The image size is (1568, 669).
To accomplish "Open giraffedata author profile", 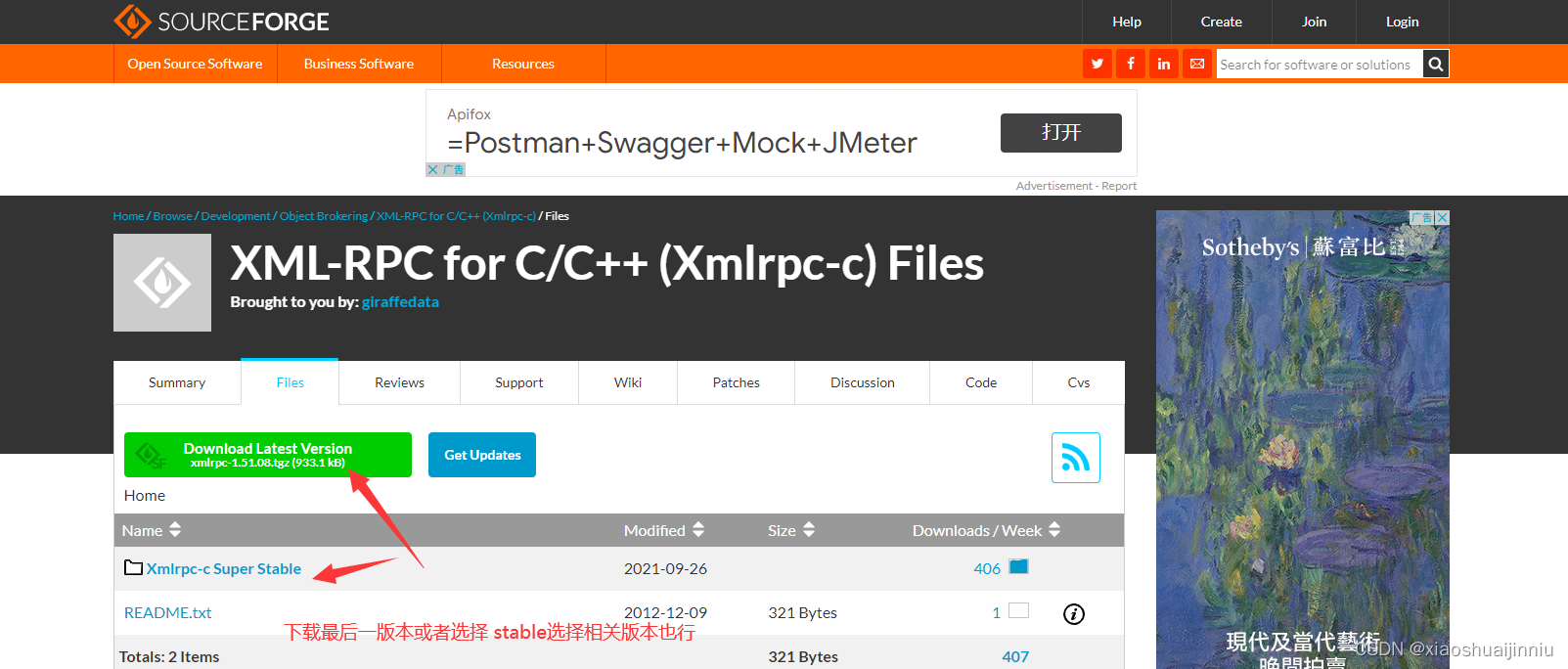I will click(x=400, y=302).
